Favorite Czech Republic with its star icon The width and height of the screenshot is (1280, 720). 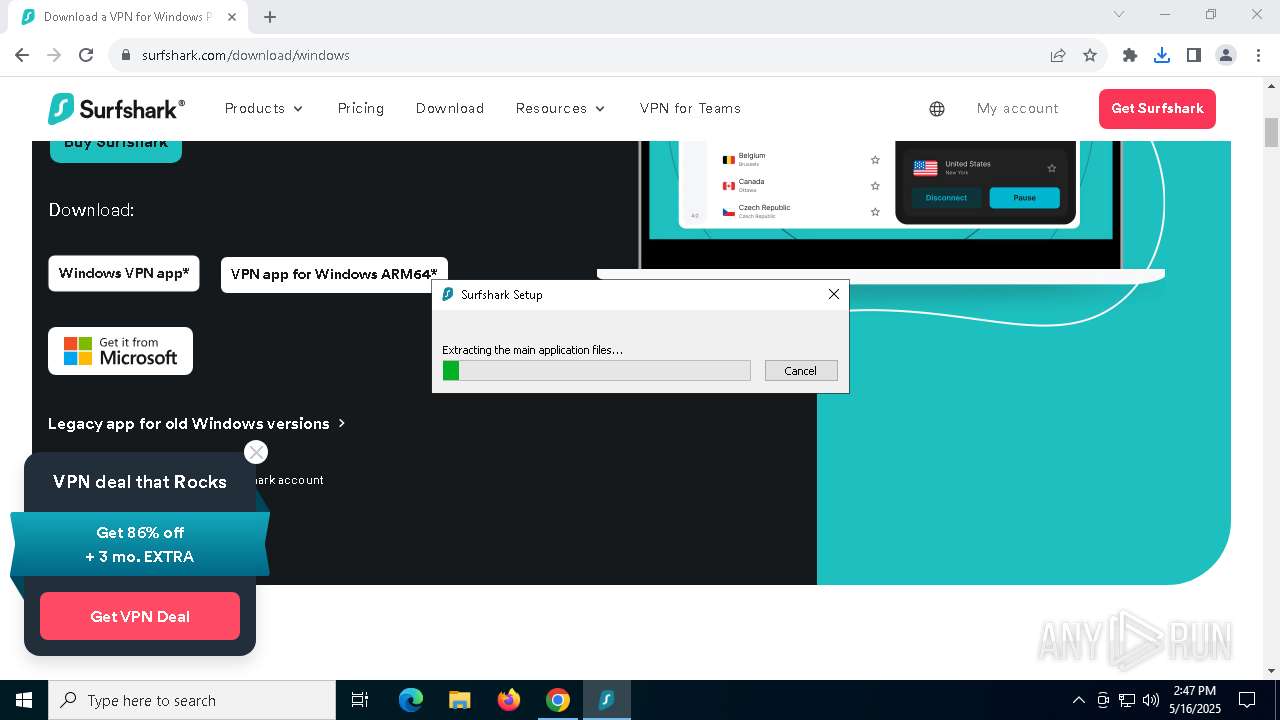875,212
